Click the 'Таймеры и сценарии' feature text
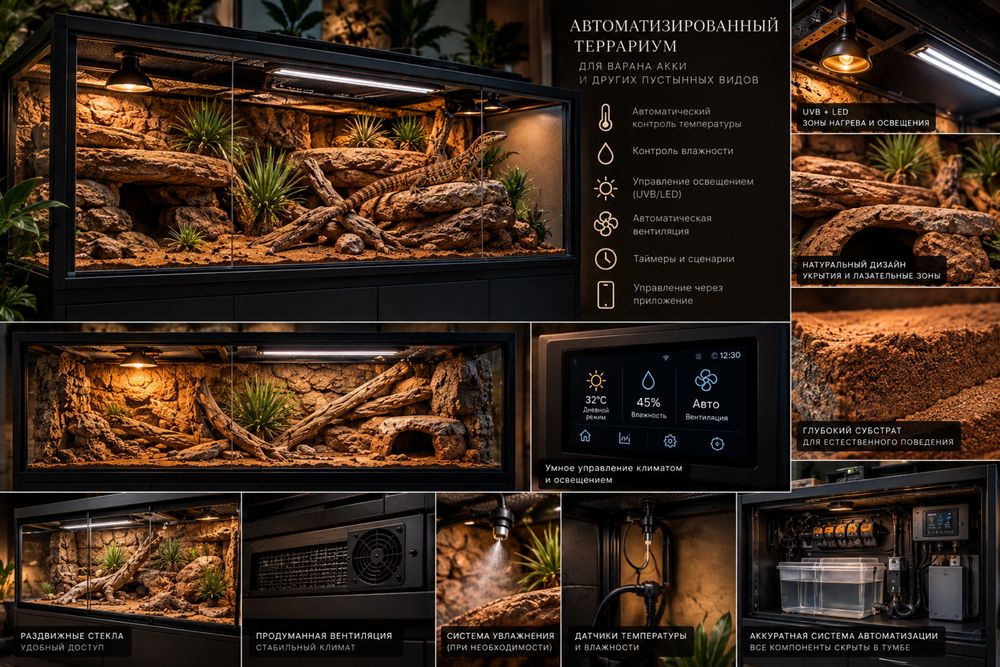This screenshot has height=667, width=1000. (x=684, y=259)
